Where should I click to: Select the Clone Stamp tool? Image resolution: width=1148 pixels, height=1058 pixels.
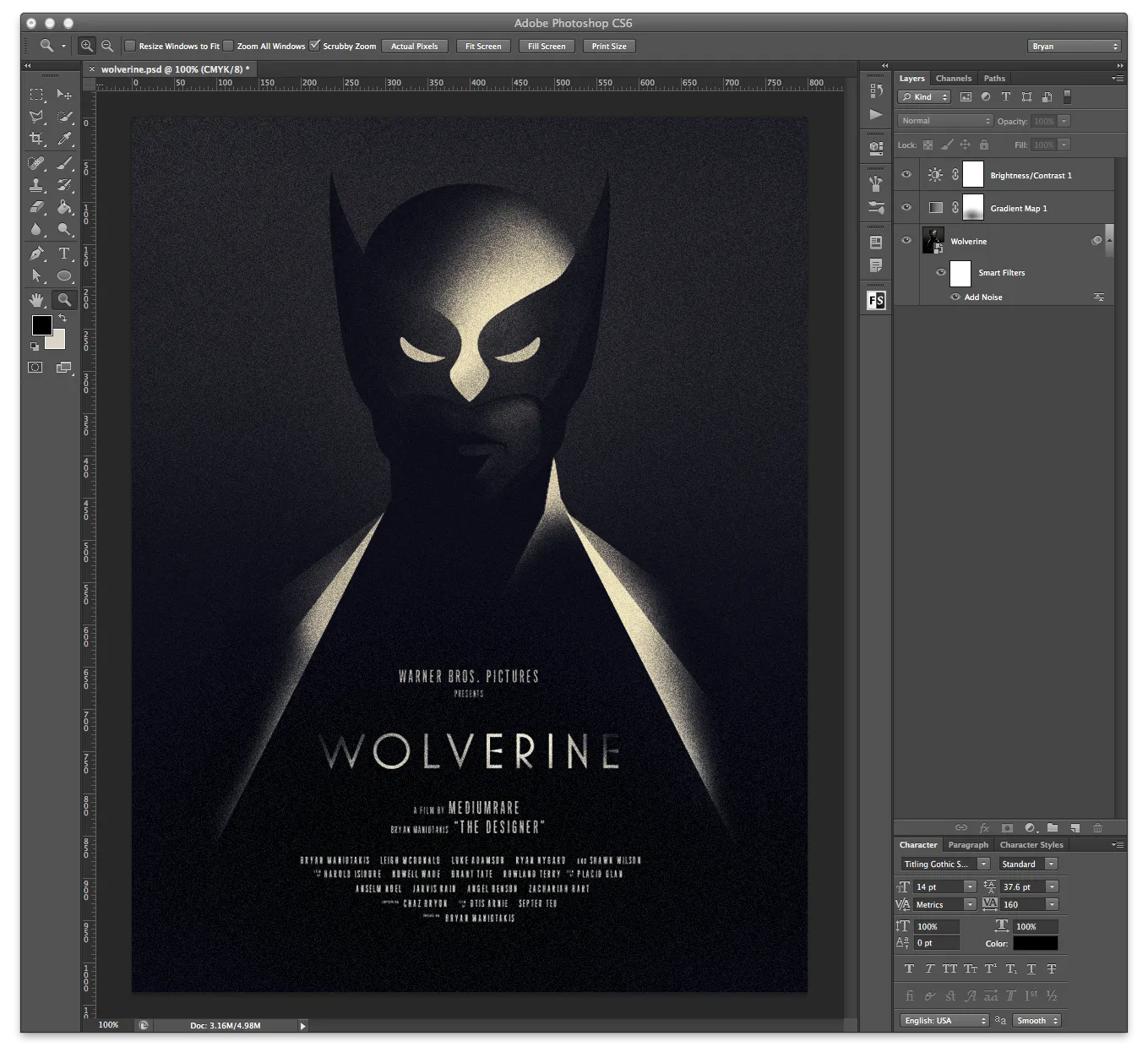tap(36, 185)
